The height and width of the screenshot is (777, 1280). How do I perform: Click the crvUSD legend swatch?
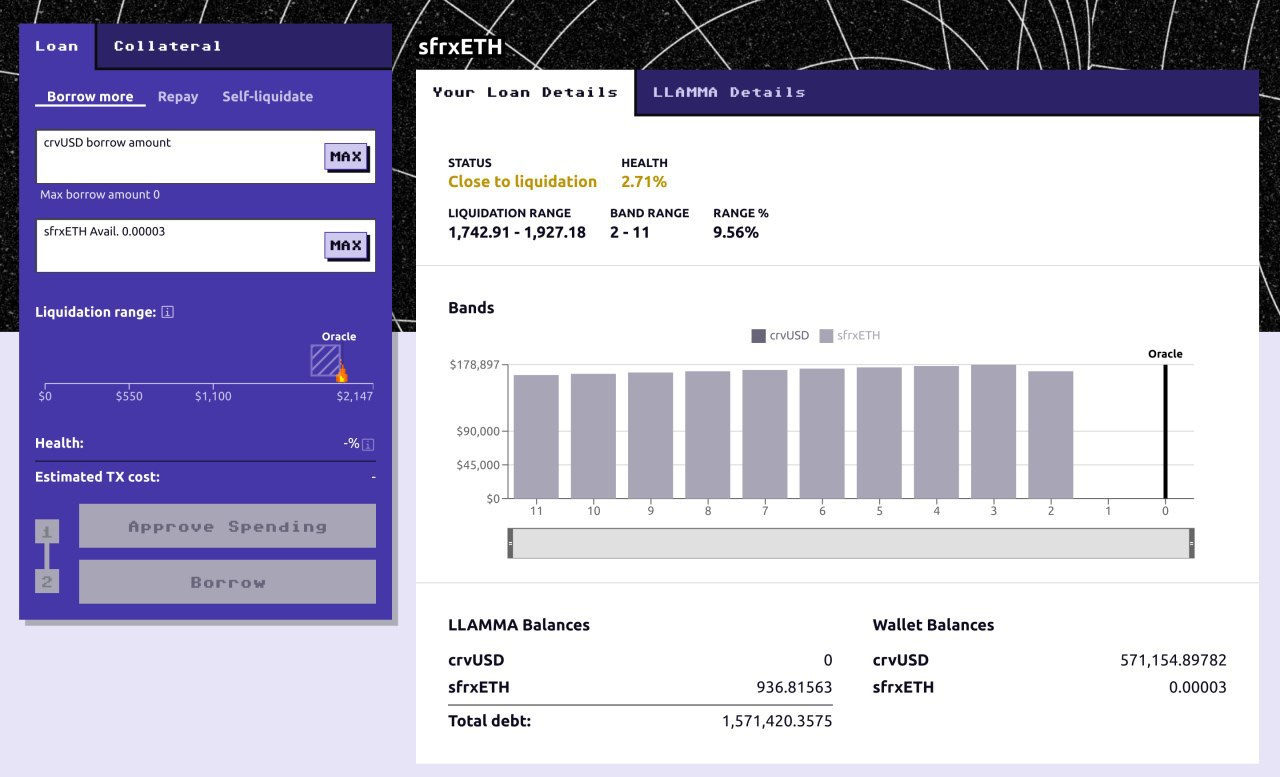click(758, 336)
